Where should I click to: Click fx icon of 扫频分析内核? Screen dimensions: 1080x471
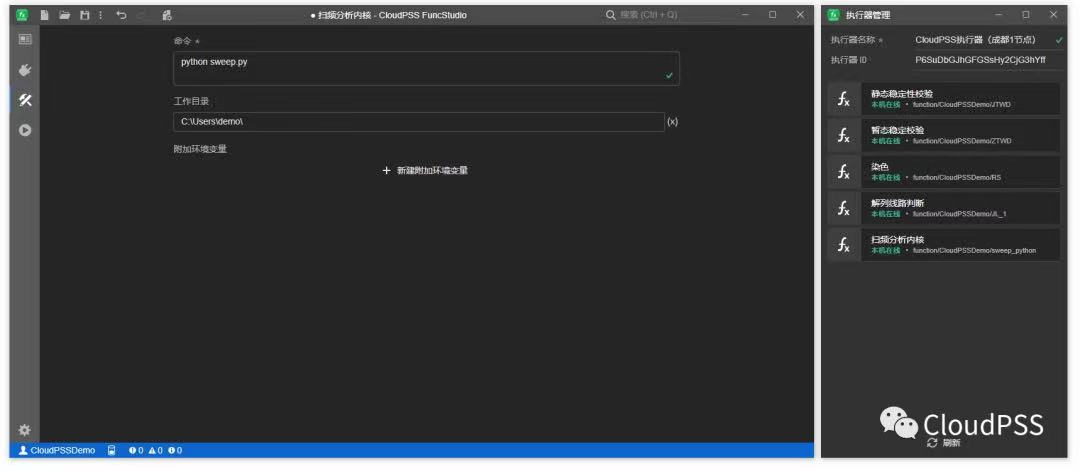tap(844, 245)
